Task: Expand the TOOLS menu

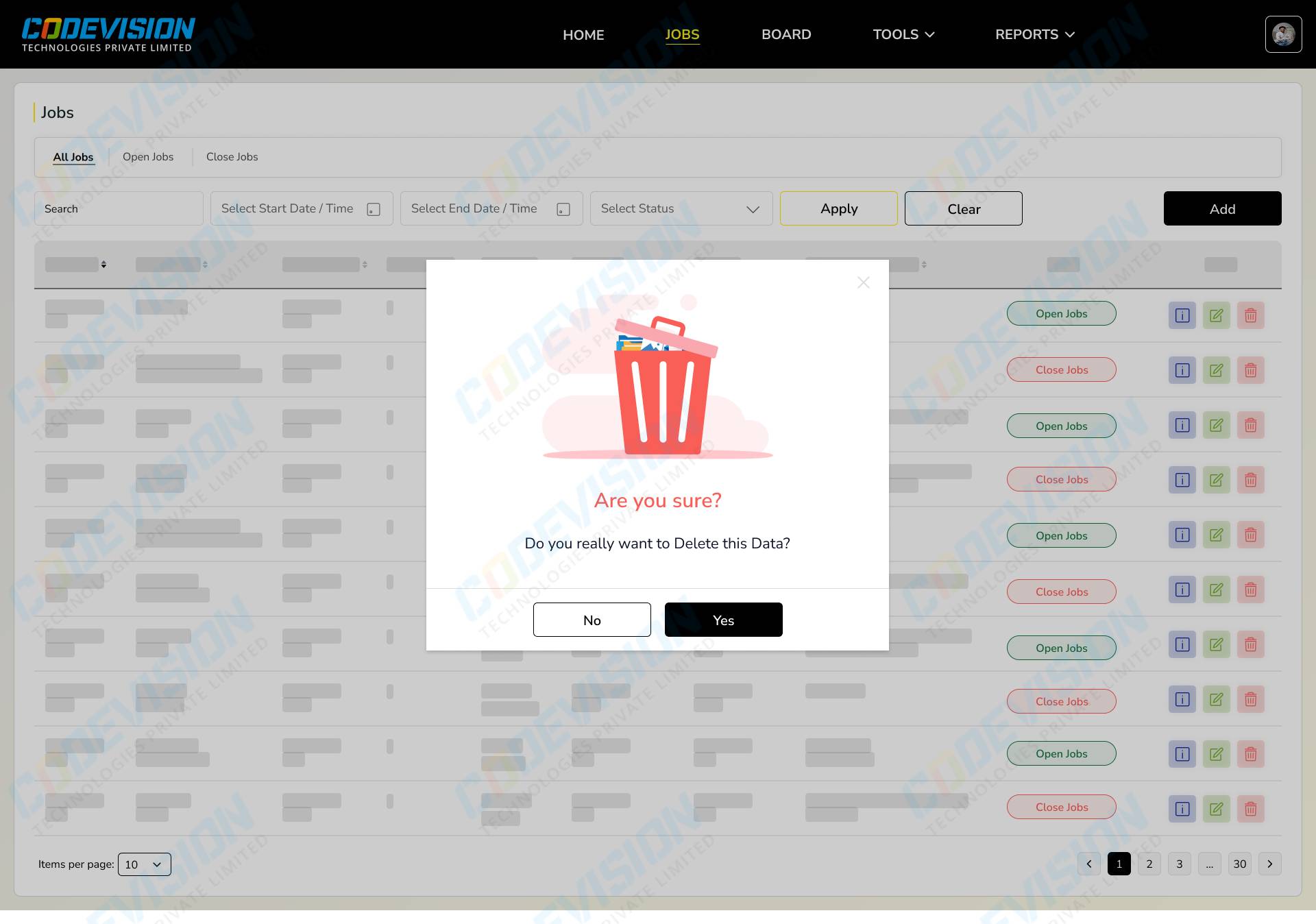Action: pyautogui.click(x=903, y=34)
